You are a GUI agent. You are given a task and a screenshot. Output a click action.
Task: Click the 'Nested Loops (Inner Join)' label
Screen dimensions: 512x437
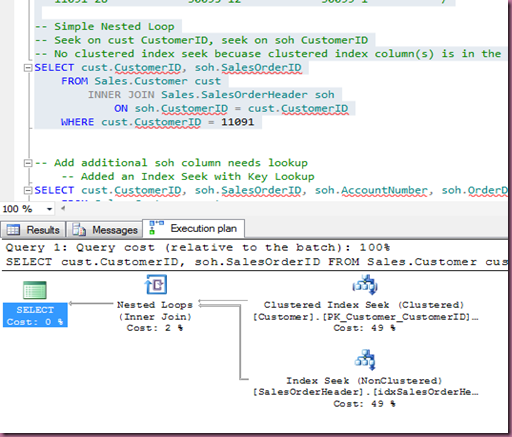155,311
